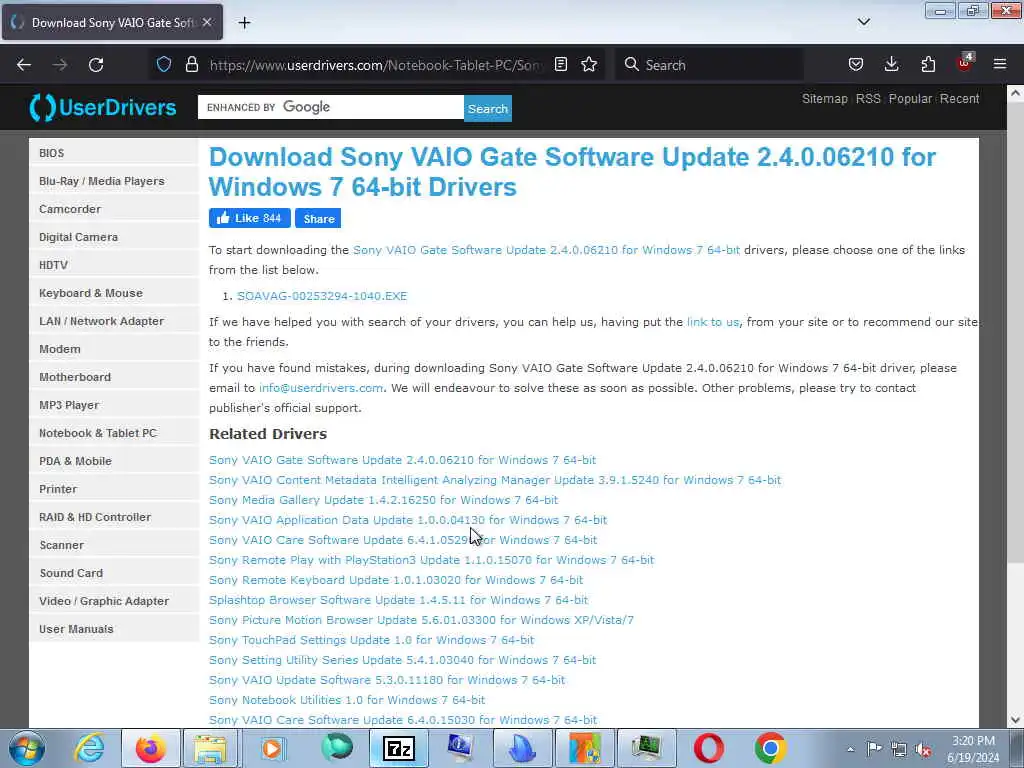This screenshot has width=1024, height=768.
Task: Focus the Firefox Search box
Action: pyautogui.click(x=709, y=65)
